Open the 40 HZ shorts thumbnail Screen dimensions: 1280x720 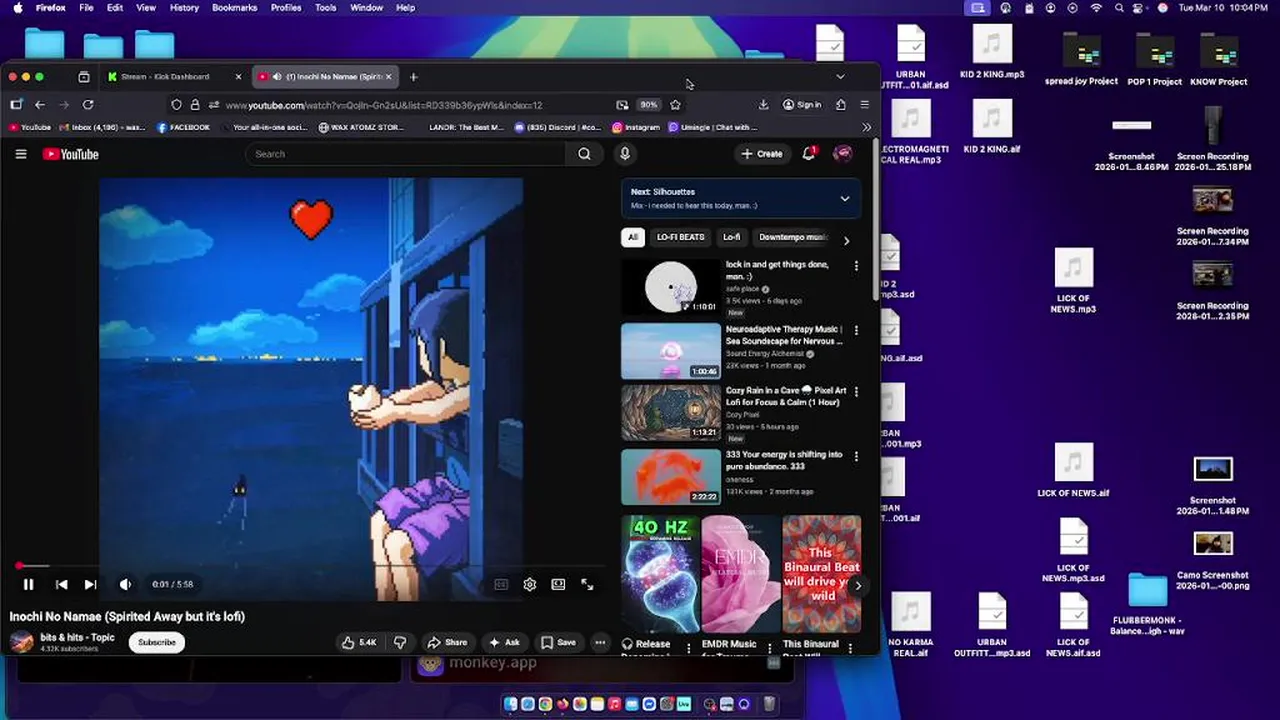pos(660,574)
